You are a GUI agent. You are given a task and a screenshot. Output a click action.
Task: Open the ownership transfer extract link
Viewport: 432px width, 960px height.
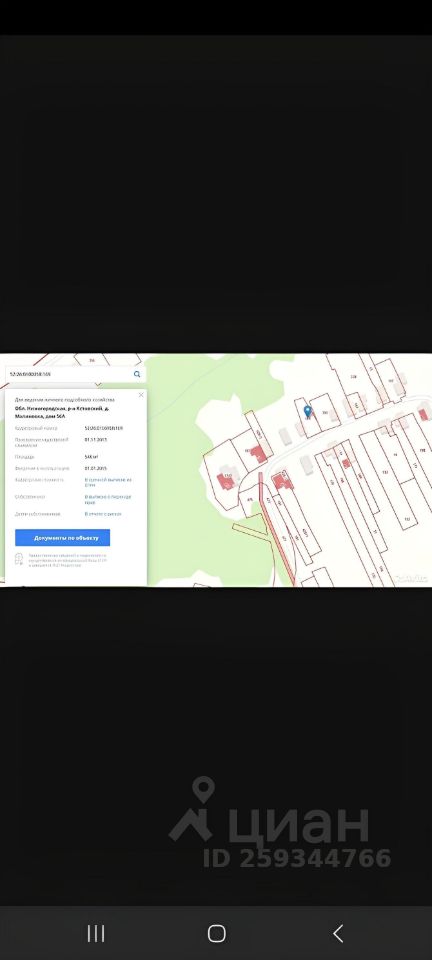point(108,499)
